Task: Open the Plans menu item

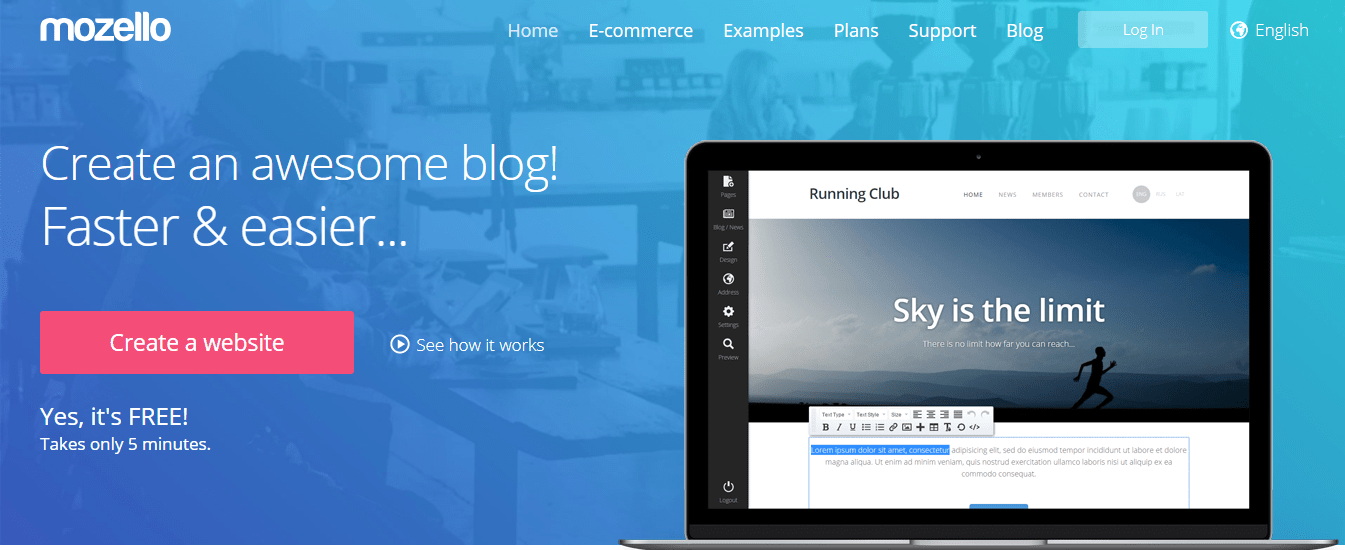Action: 856,31
